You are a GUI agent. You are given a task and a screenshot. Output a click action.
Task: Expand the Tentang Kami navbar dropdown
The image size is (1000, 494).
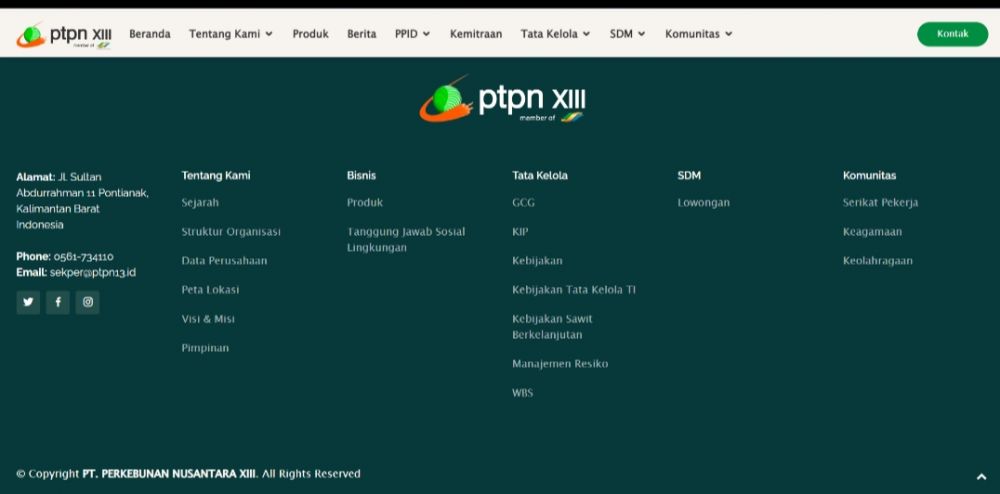coord(231,34)
